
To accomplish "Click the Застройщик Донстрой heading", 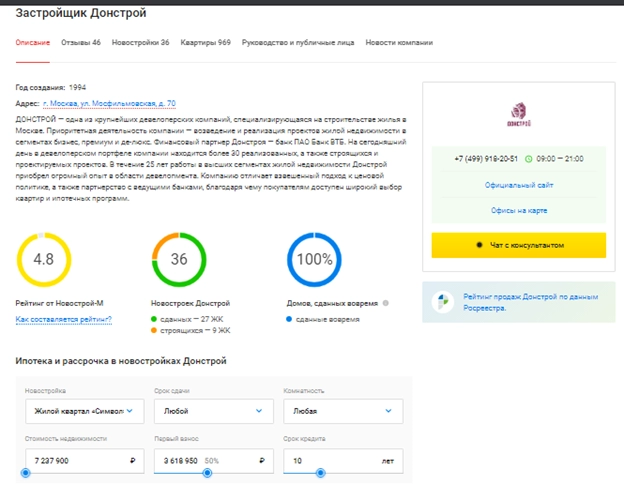I will coord(81,13).
